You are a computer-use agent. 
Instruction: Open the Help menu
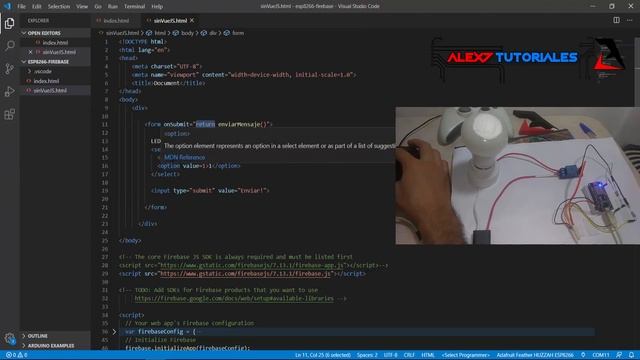pos(157,7)
